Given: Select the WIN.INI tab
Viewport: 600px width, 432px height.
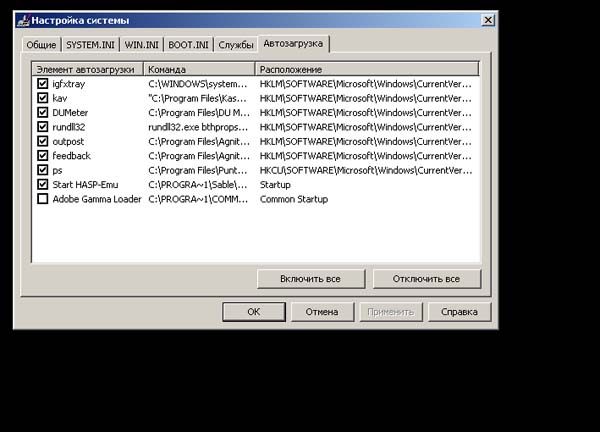Looking at the screenshot, I should pyautogui.click(x=143, y=45).
